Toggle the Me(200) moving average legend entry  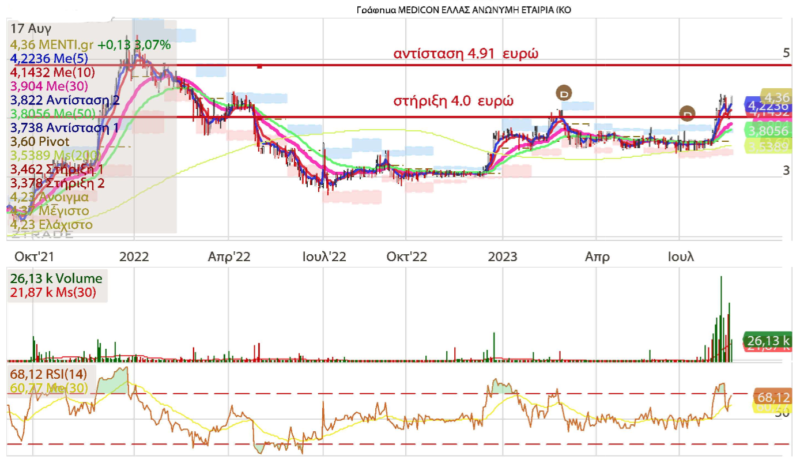[53, 156]
